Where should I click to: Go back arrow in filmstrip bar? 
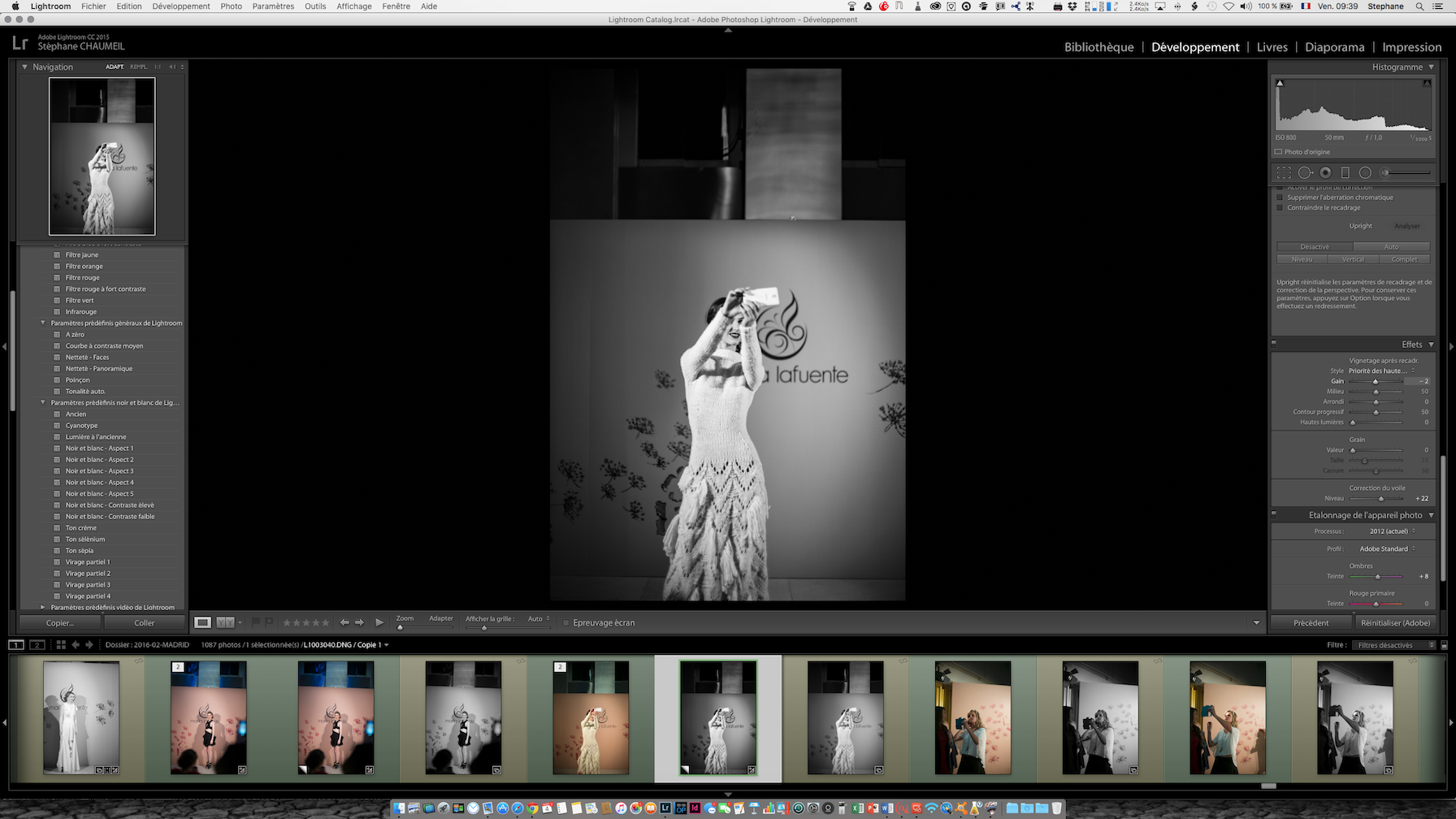[x=76, y=644]
